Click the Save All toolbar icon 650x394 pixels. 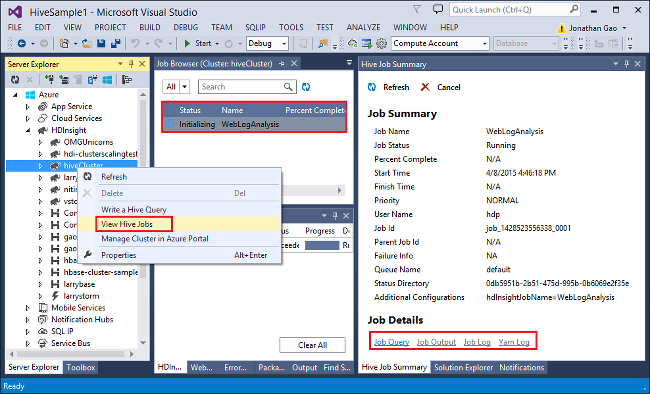115,43
